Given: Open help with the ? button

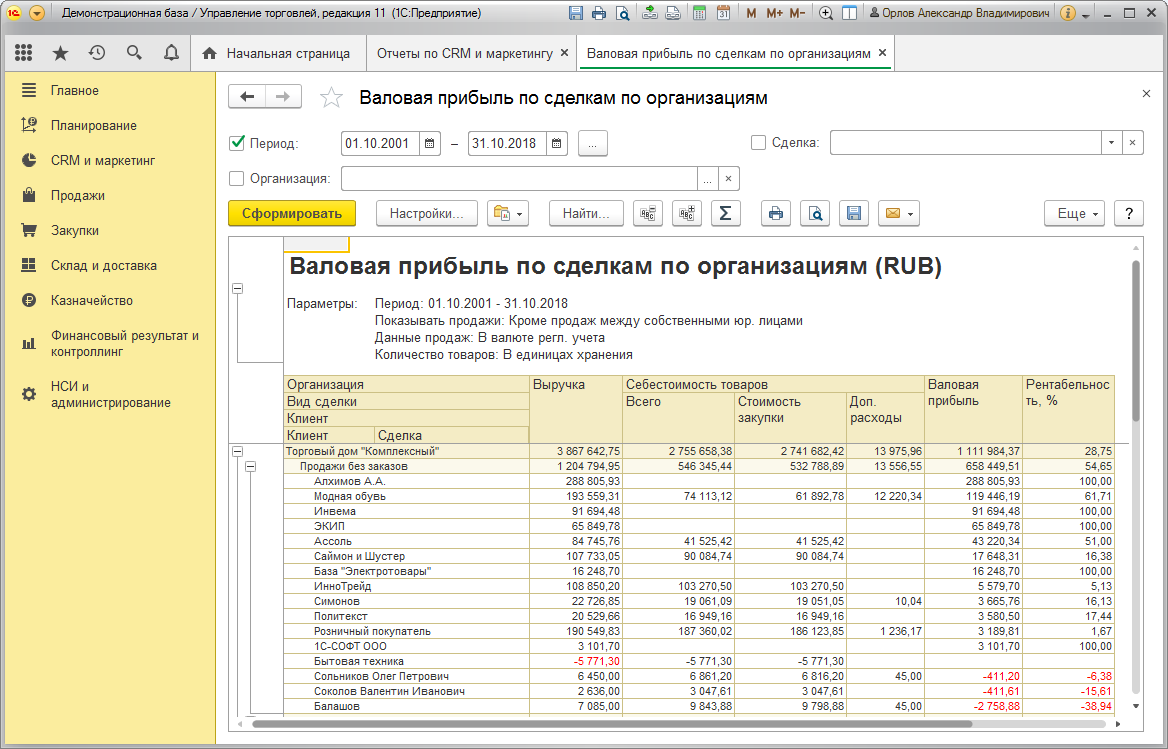Looking at the screenshot, I should pyautogui.click(x=1129, y=214).
